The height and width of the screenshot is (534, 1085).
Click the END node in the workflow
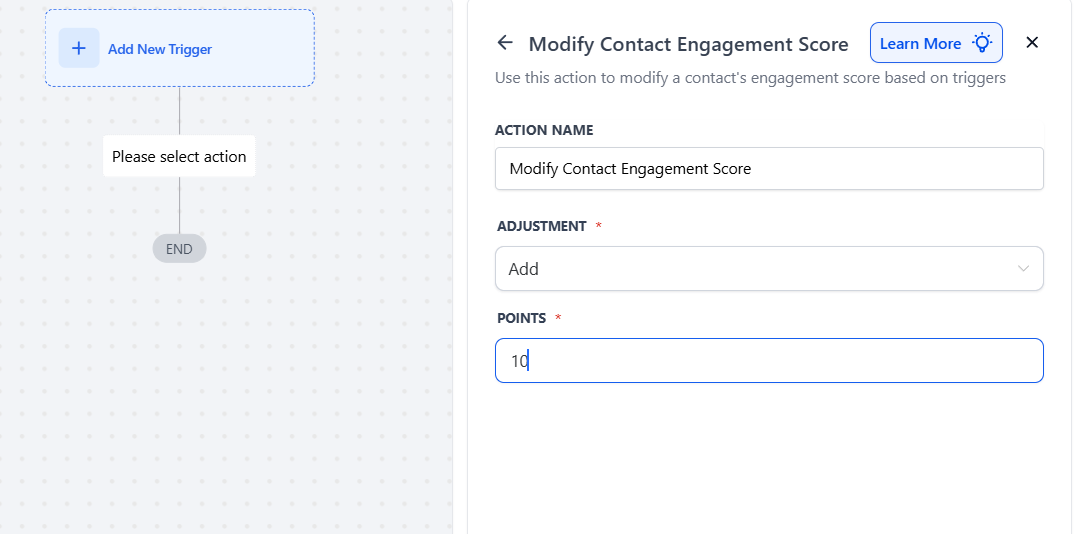coord(179,249)
